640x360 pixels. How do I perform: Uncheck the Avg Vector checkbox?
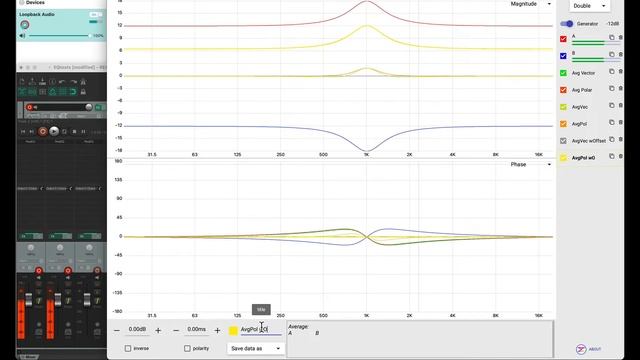pos(563,73)
